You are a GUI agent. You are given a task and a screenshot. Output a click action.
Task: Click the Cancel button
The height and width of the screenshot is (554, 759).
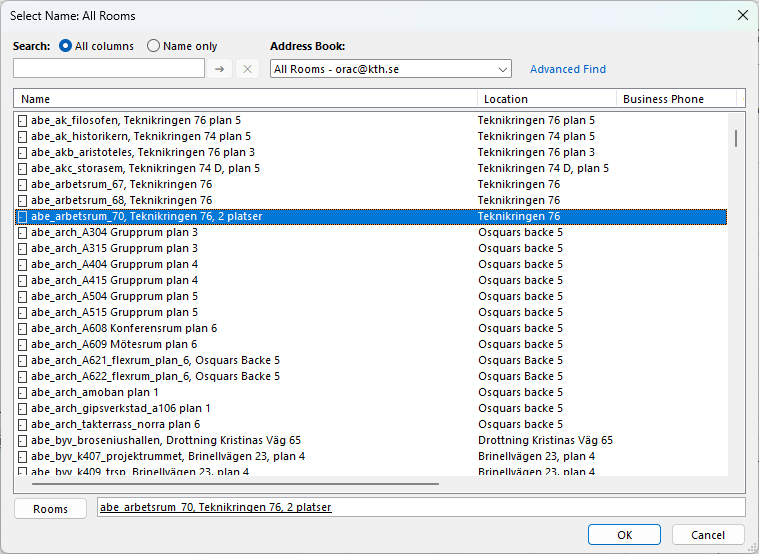pos(708,535)
